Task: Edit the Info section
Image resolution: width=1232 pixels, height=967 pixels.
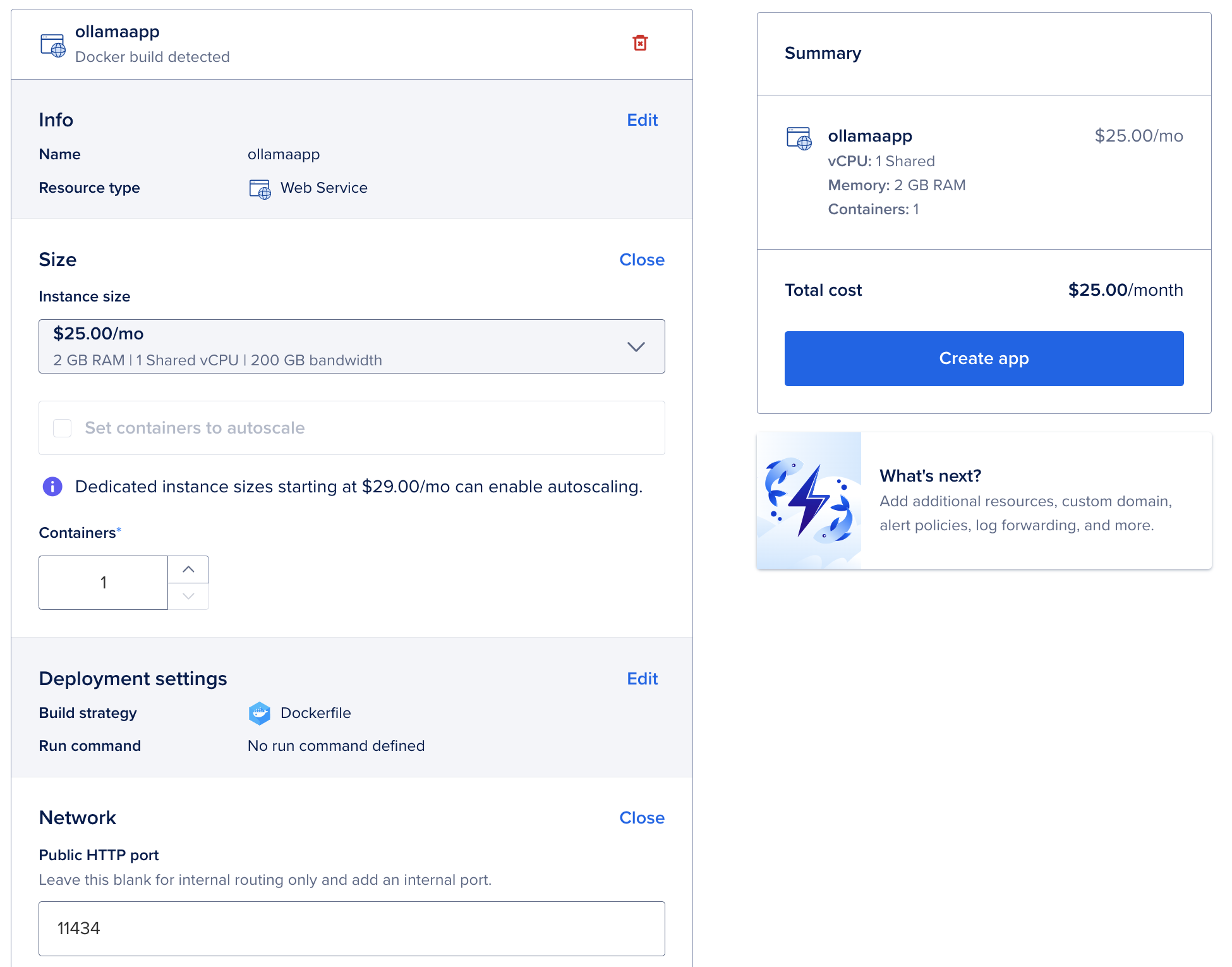Action: coord(643,120)
